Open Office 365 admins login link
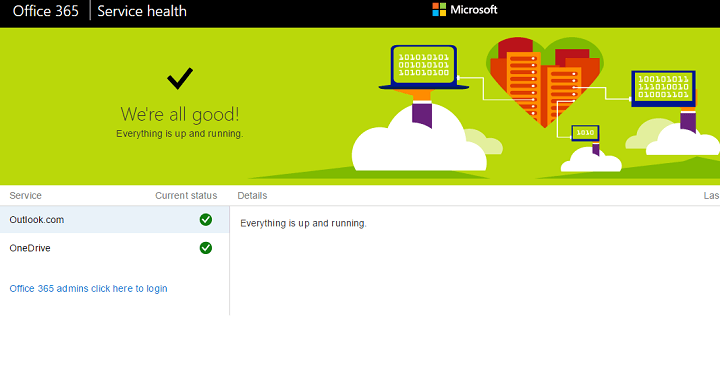 tap(88, 289)
